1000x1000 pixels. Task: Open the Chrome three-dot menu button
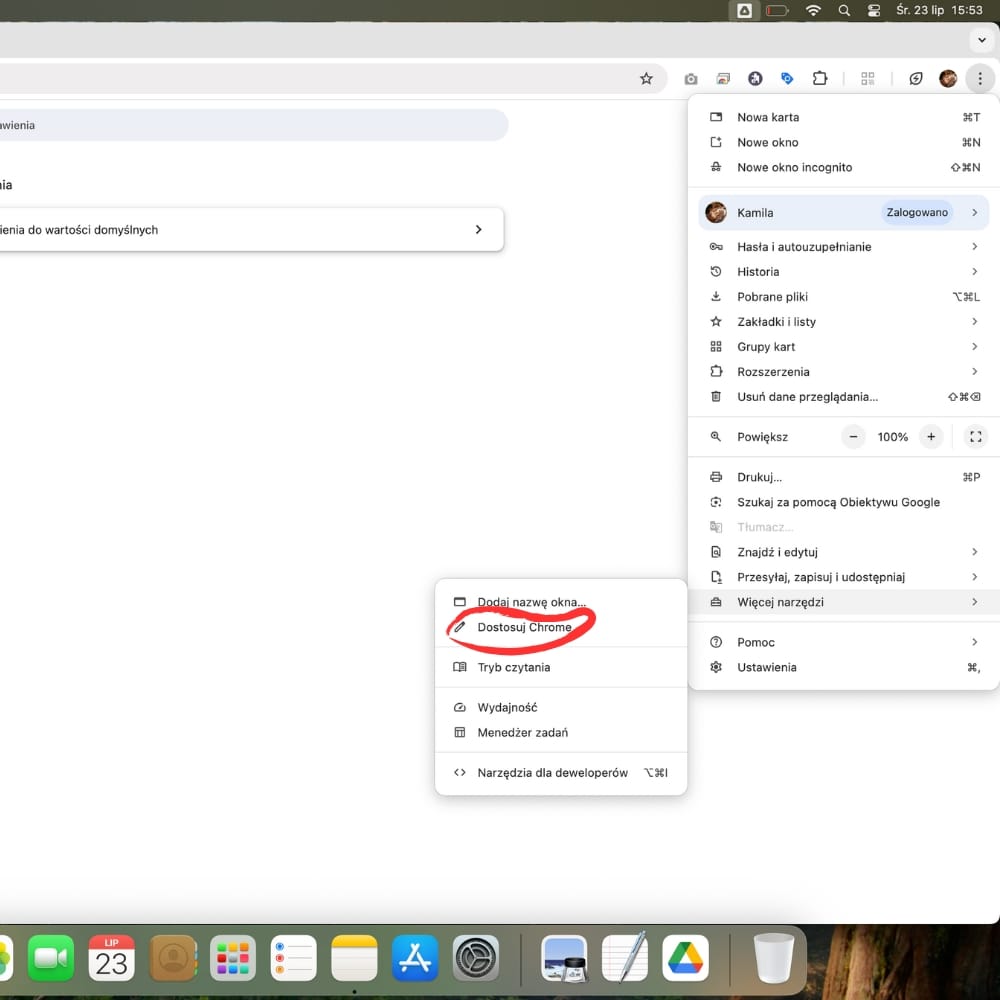tap(980, 79)
